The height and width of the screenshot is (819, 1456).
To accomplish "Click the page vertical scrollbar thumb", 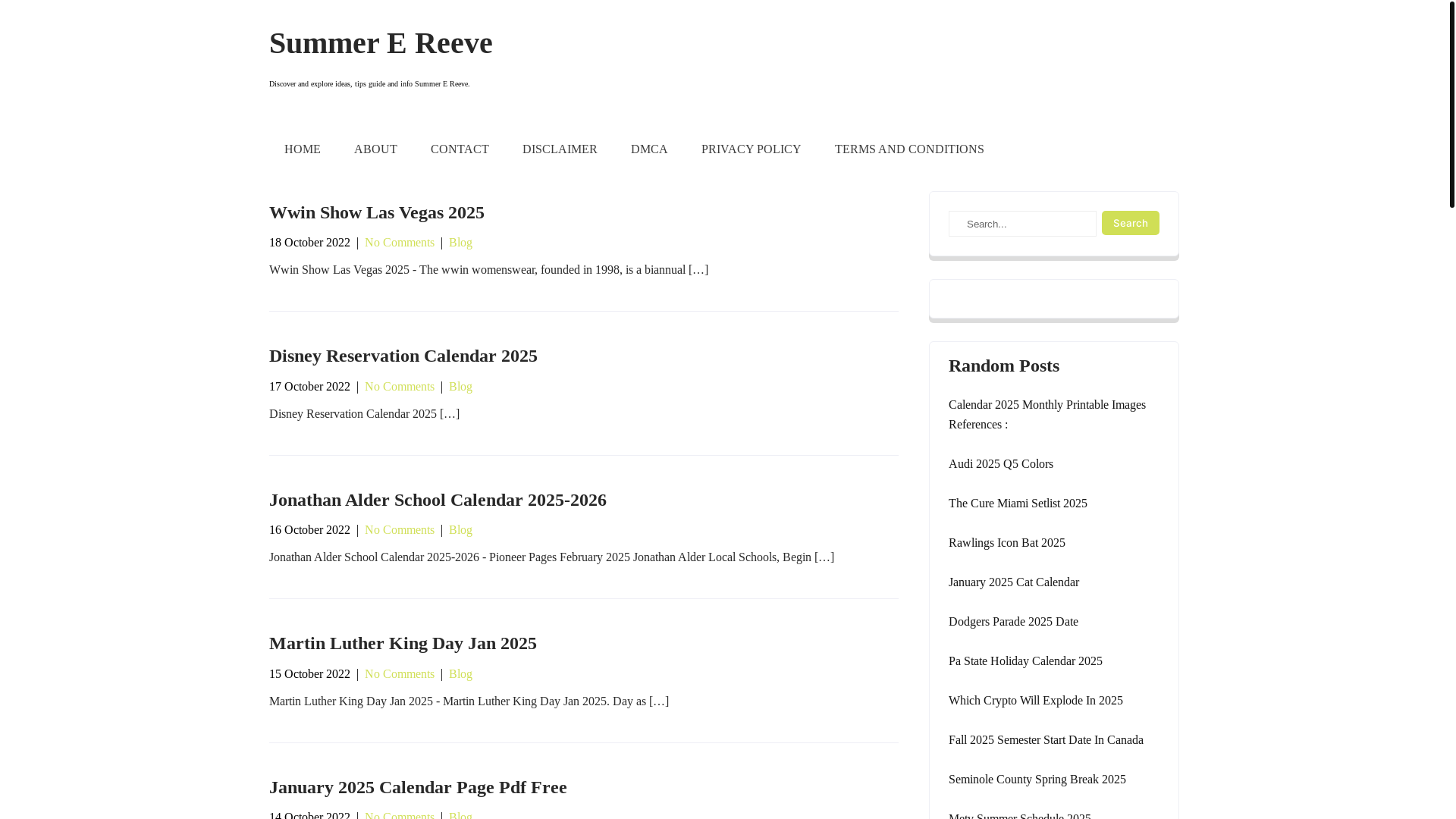I will [1451, 104].
